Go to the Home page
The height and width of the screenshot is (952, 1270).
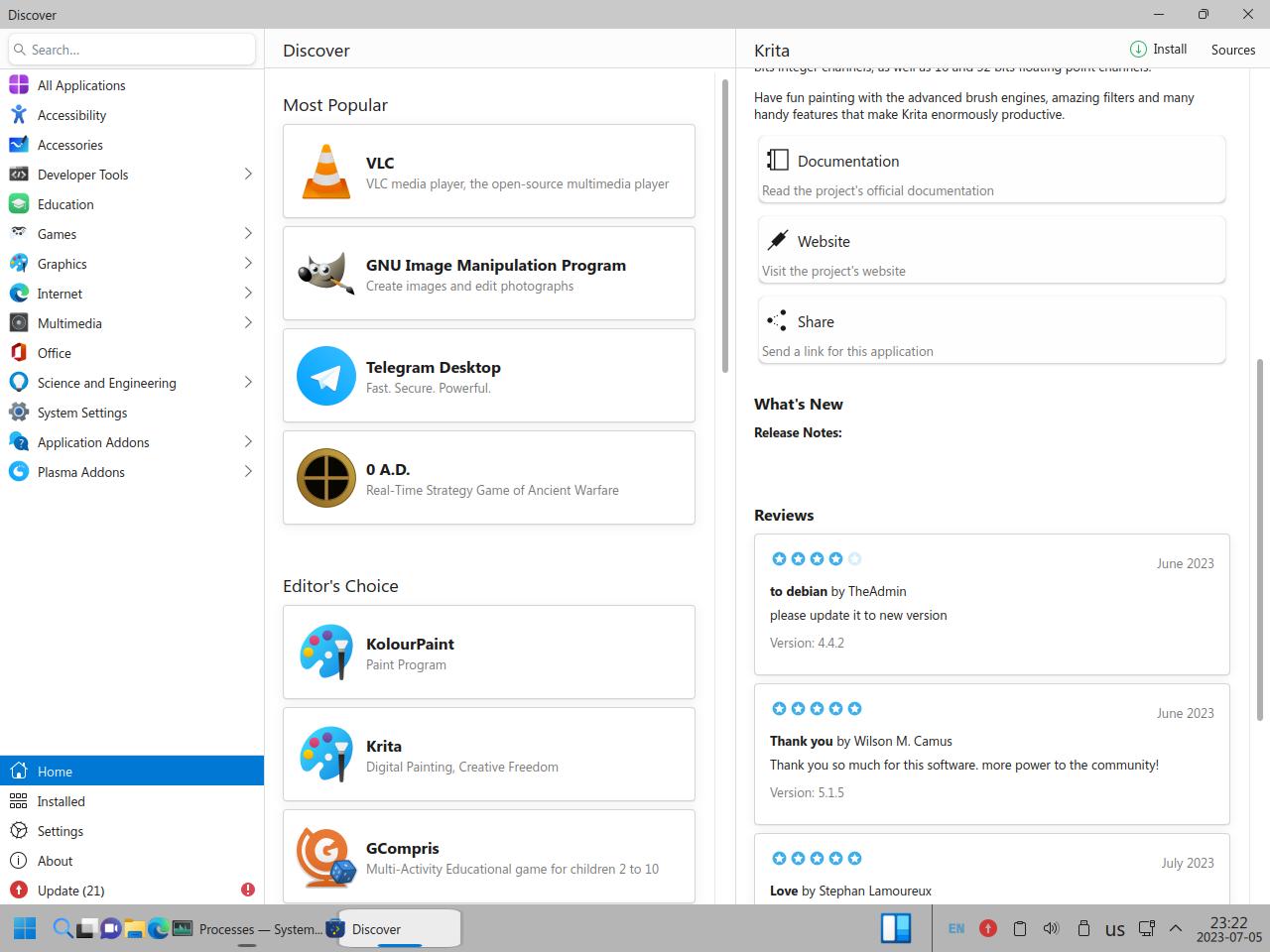(x=132, y=772)
